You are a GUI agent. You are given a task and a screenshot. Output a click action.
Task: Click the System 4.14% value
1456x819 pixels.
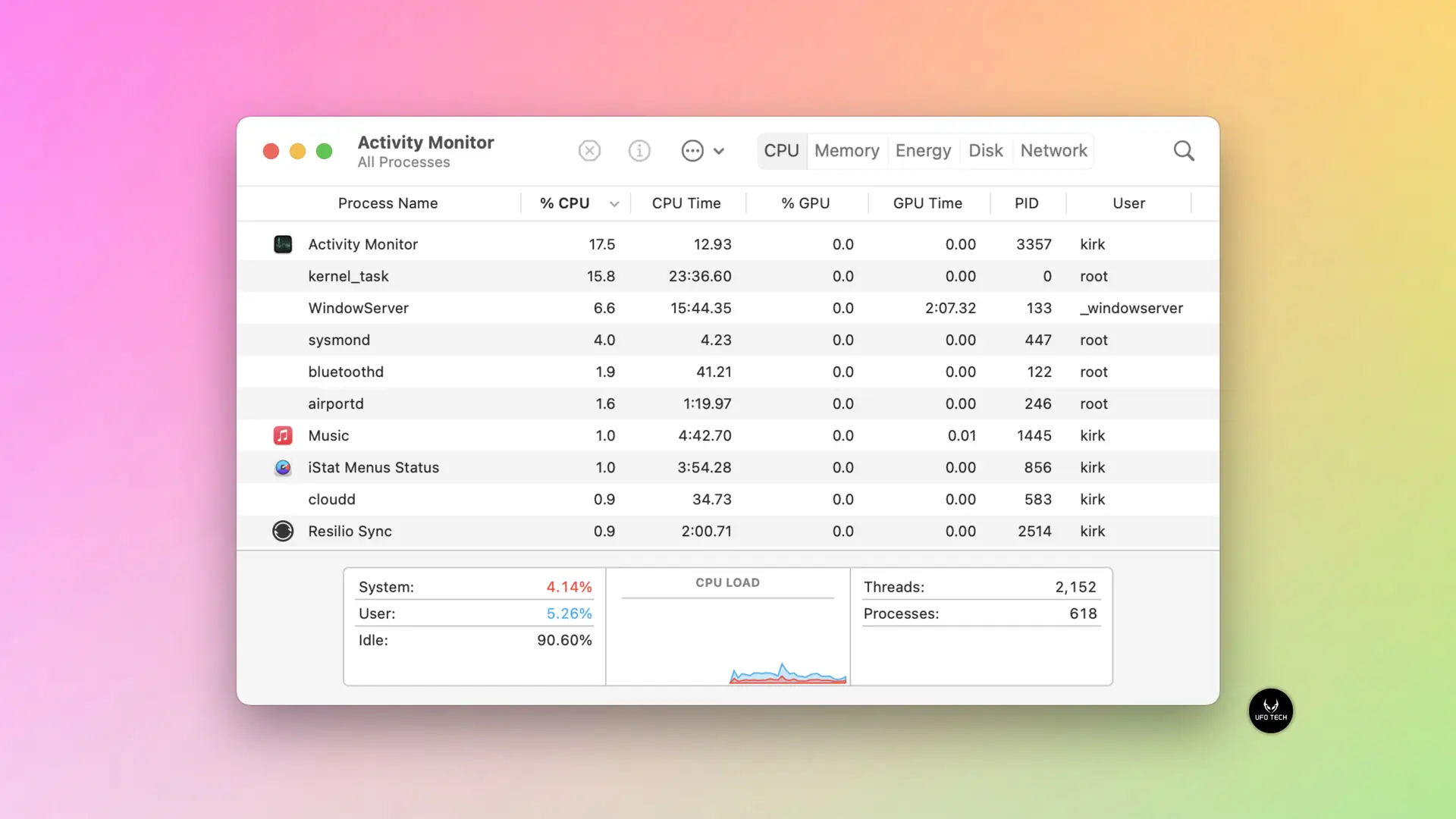(569, 587)
